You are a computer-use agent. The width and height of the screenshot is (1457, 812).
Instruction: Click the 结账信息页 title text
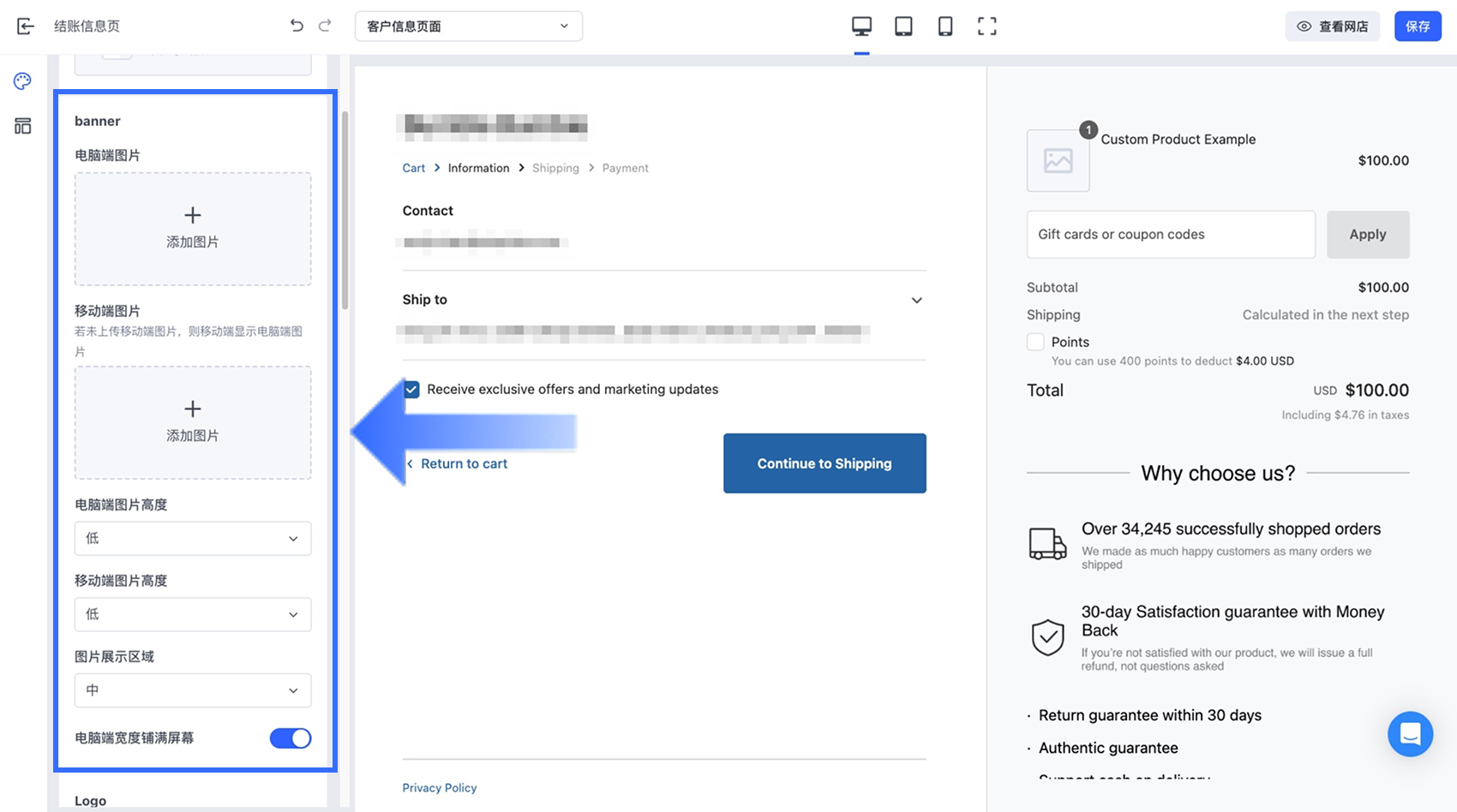(x=87, y=27)
